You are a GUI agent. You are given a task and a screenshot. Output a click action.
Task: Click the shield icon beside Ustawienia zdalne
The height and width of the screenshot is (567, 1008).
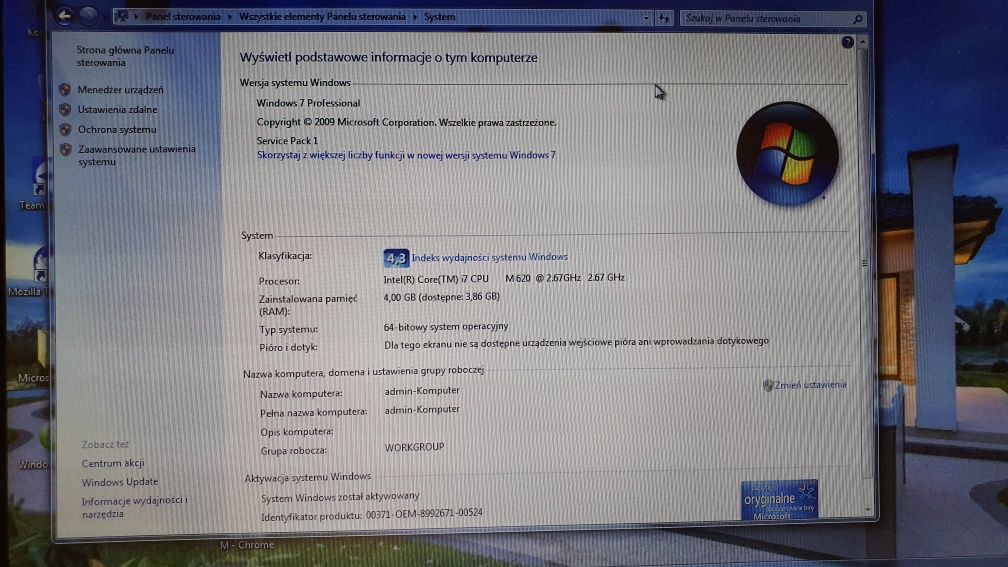(65, 109)
